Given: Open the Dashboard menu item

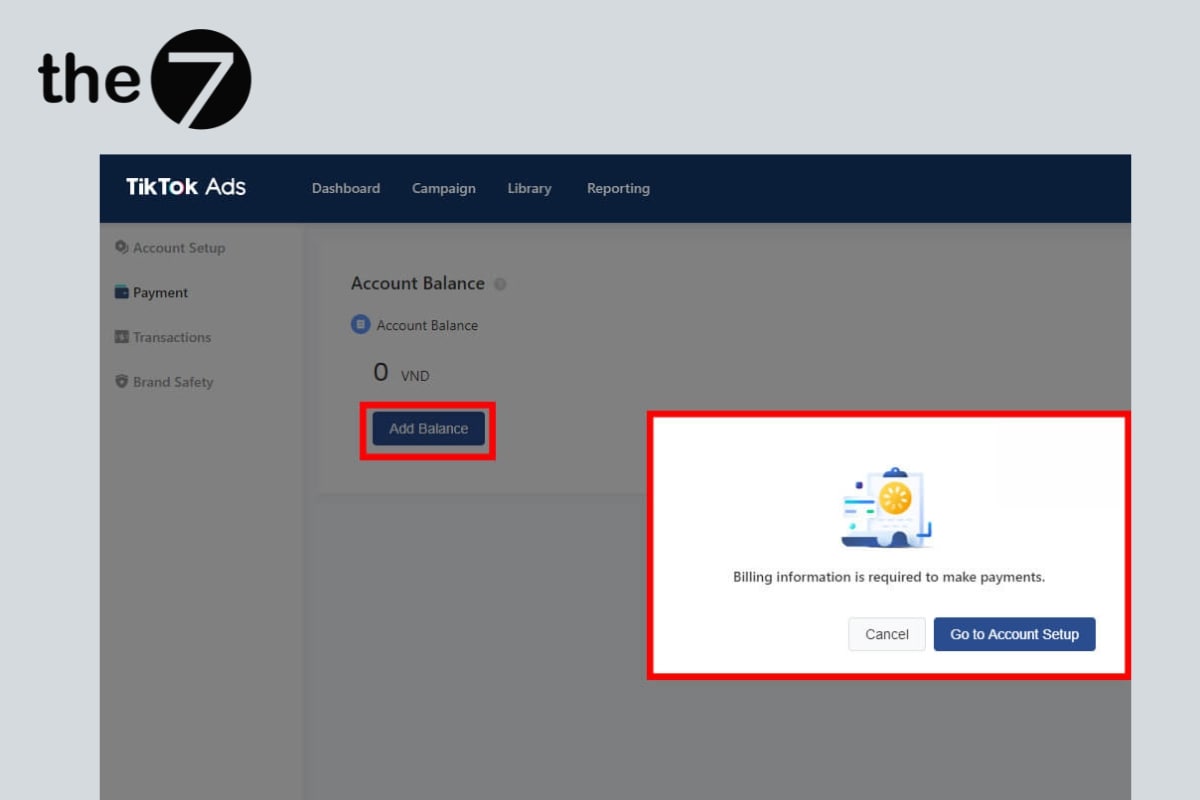Looking at the screenshot, I should click(x=346, y=188).
